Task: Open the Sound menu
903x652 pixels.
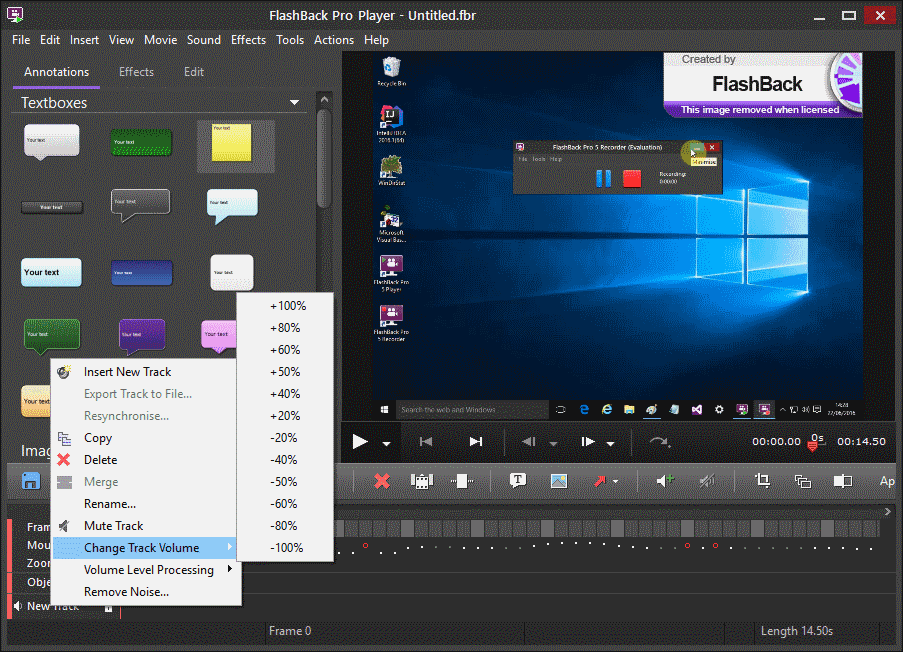Action: [203, 40]
